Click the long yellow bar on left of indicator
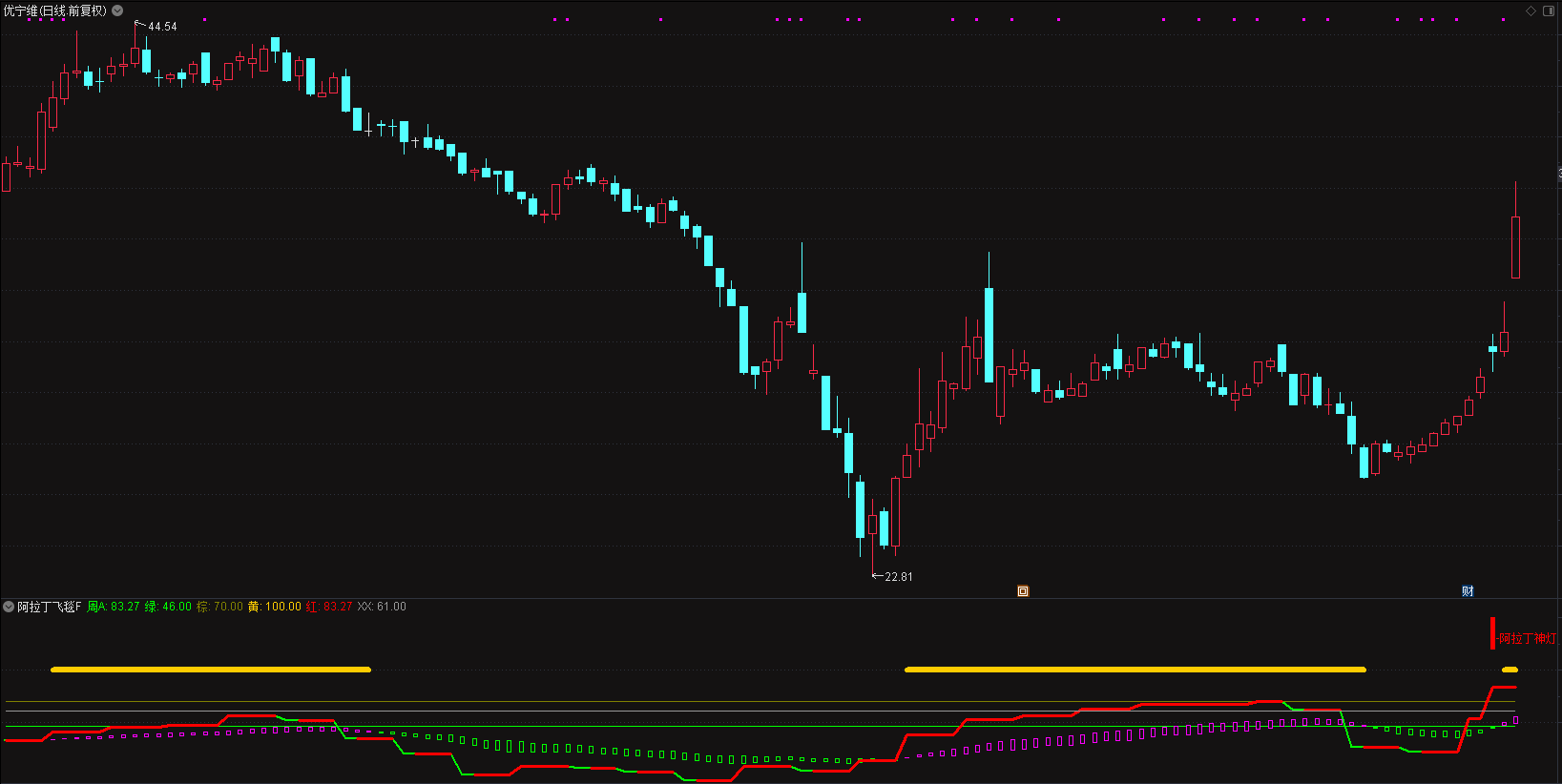The image size is (1562, 784). tap(211, 670)
